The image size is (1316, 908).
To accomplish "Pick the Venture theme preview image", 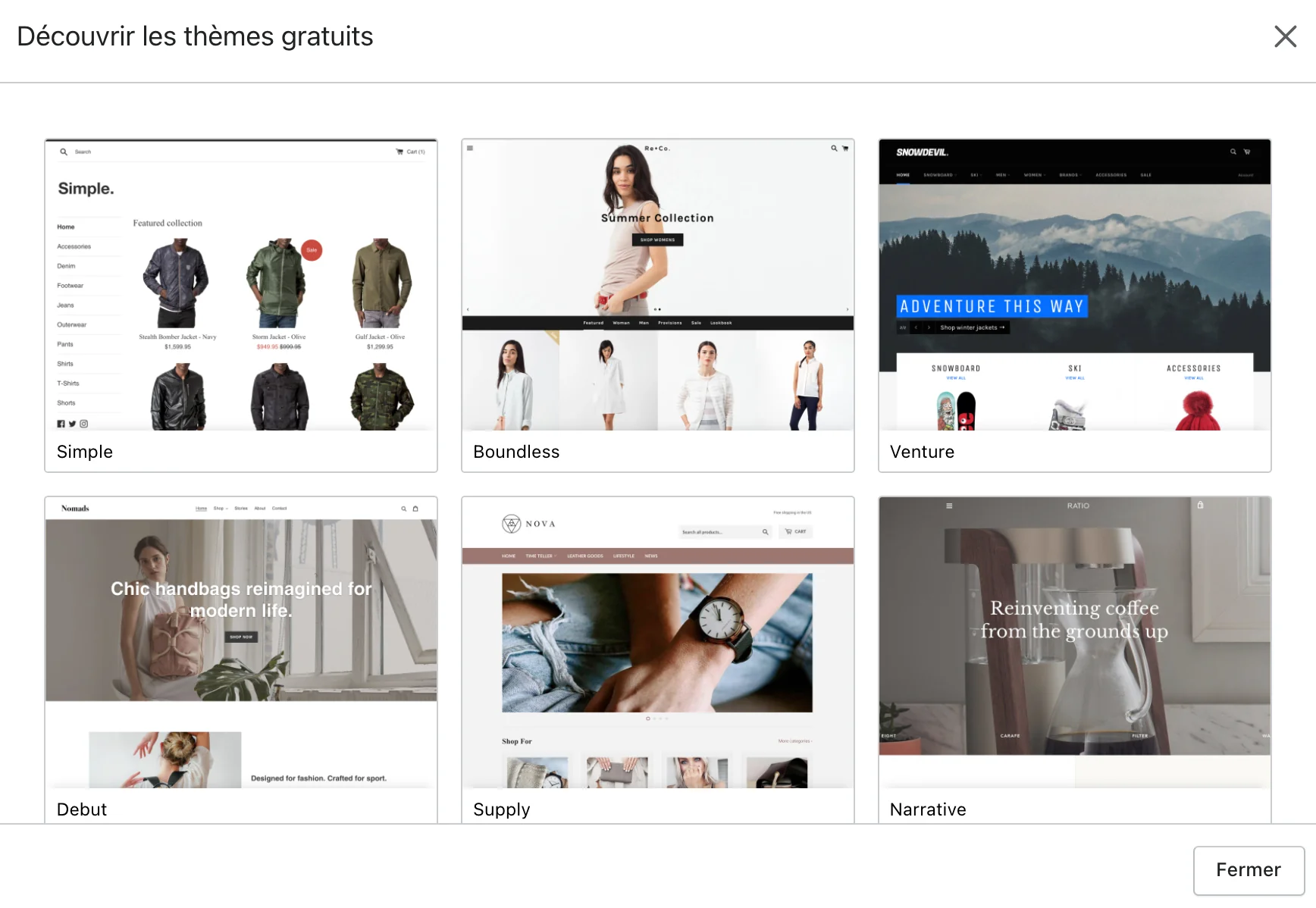I will point(1074,285).
